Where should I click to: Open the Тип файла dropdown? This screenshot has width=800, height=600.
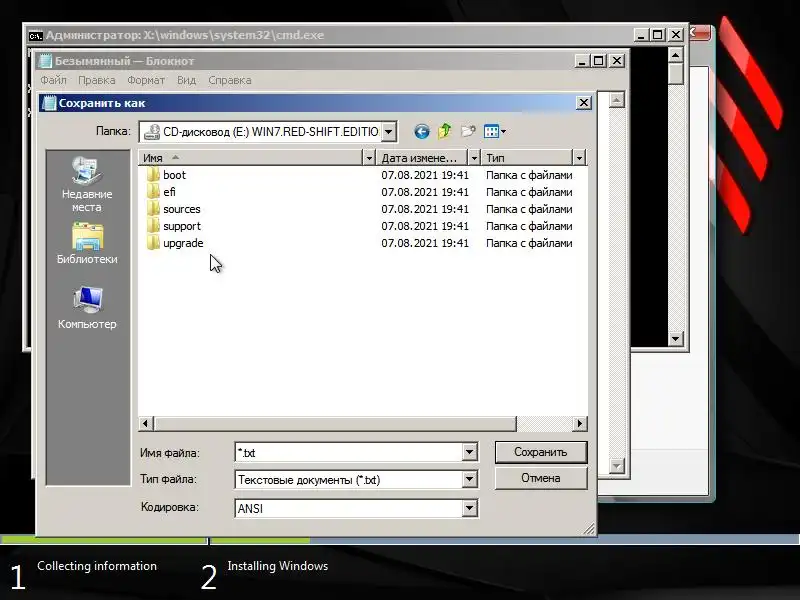[470, 479]
